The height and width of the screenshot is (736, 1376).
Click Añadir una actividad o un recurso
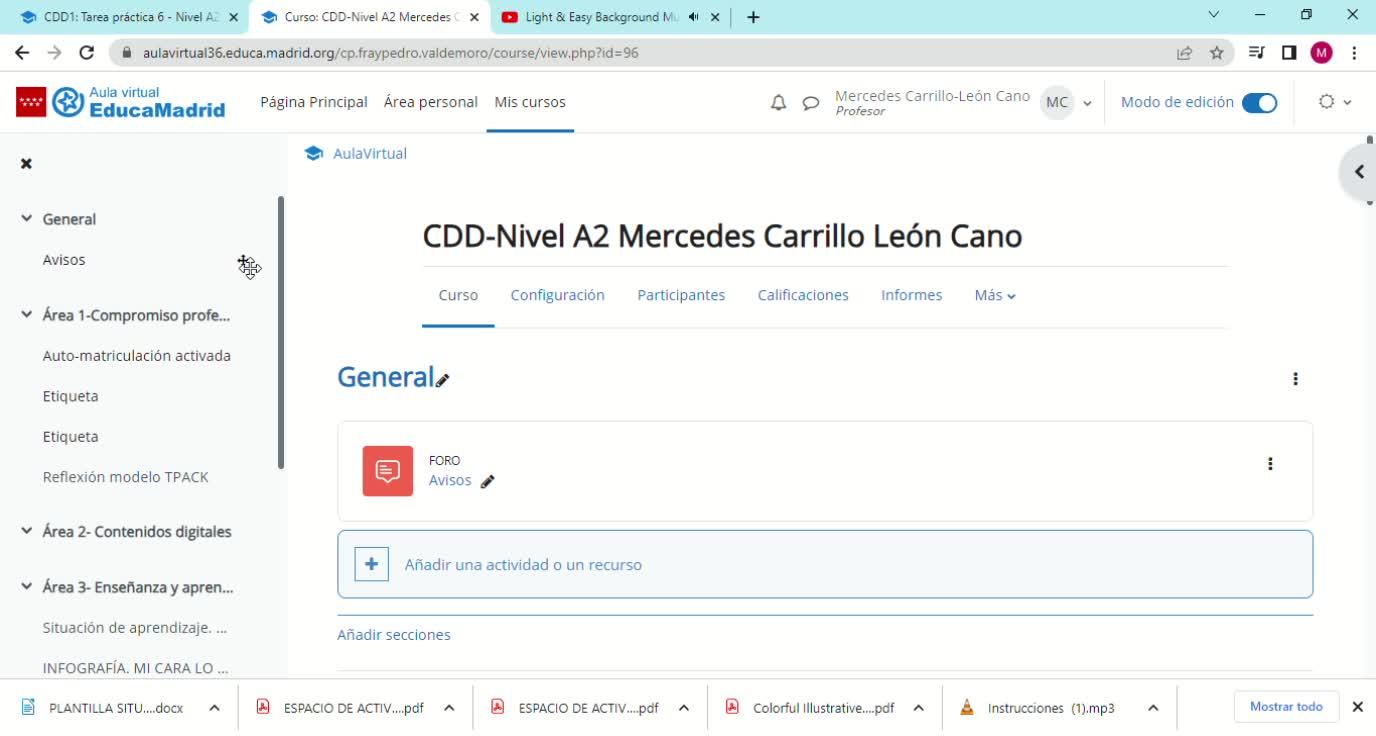523,565
